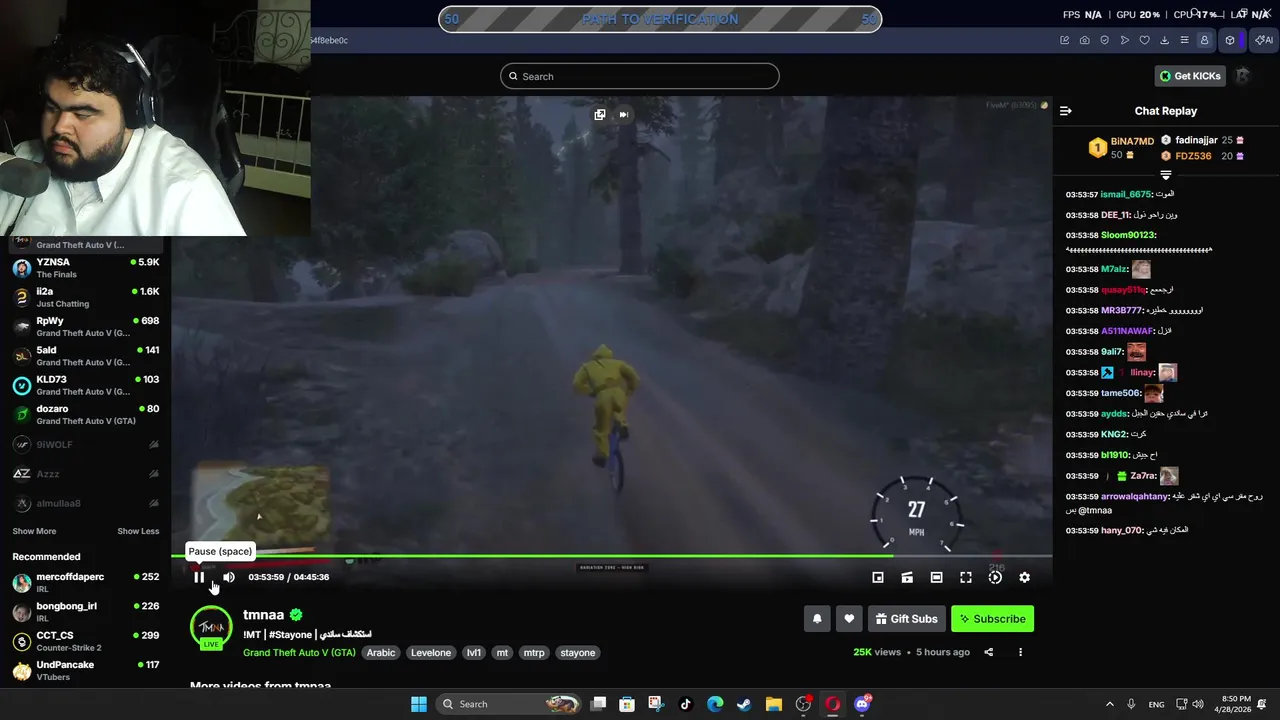Open the browser profile icon

1205,40
